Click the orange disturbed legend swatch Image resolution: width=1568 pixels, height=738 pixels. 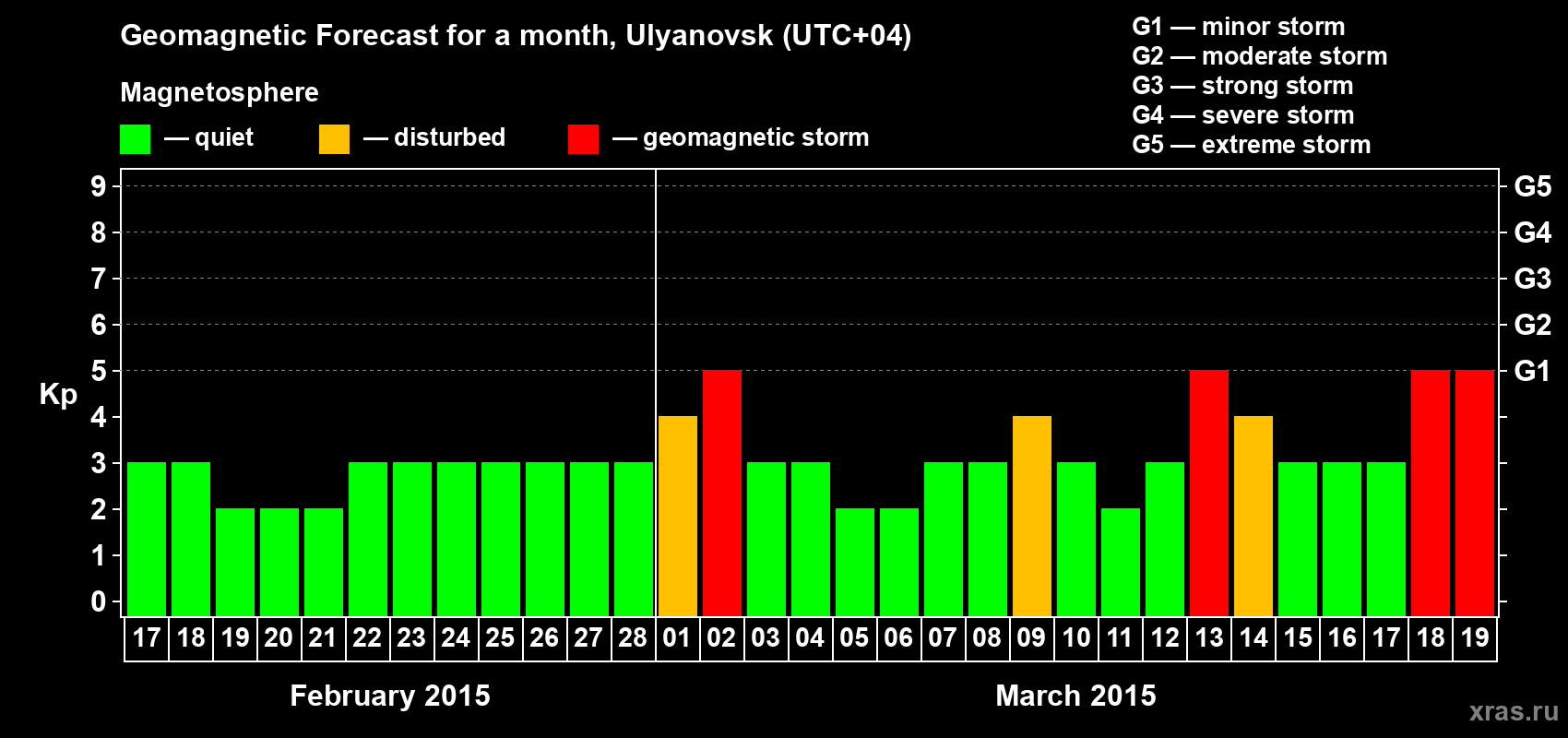tap(334, 139)
